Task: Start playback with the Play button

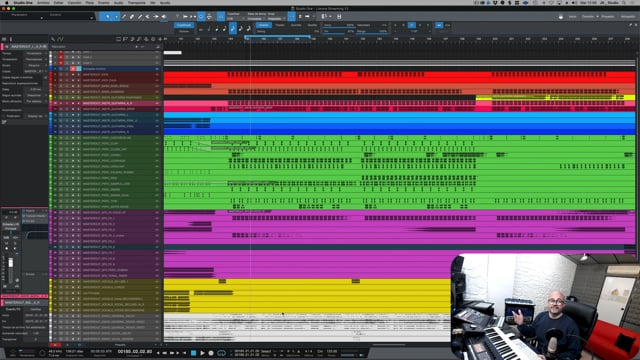Action: tap(202, 353)
